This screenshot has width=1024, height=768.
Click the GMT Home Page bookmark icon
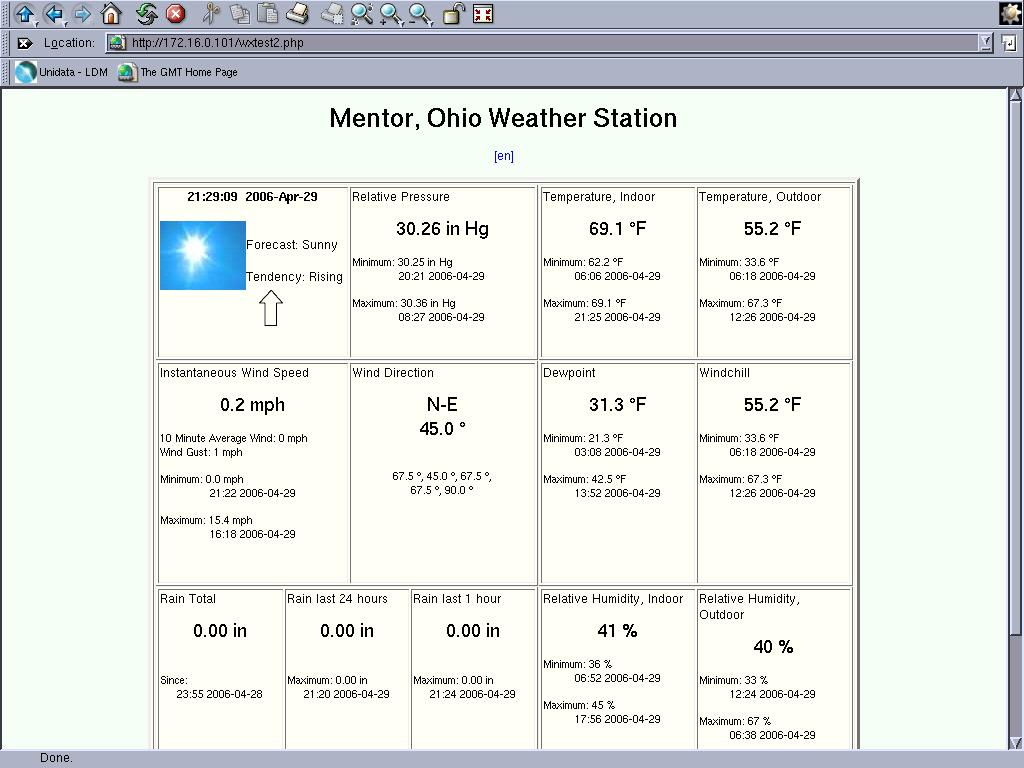click(x=128, y=72)
